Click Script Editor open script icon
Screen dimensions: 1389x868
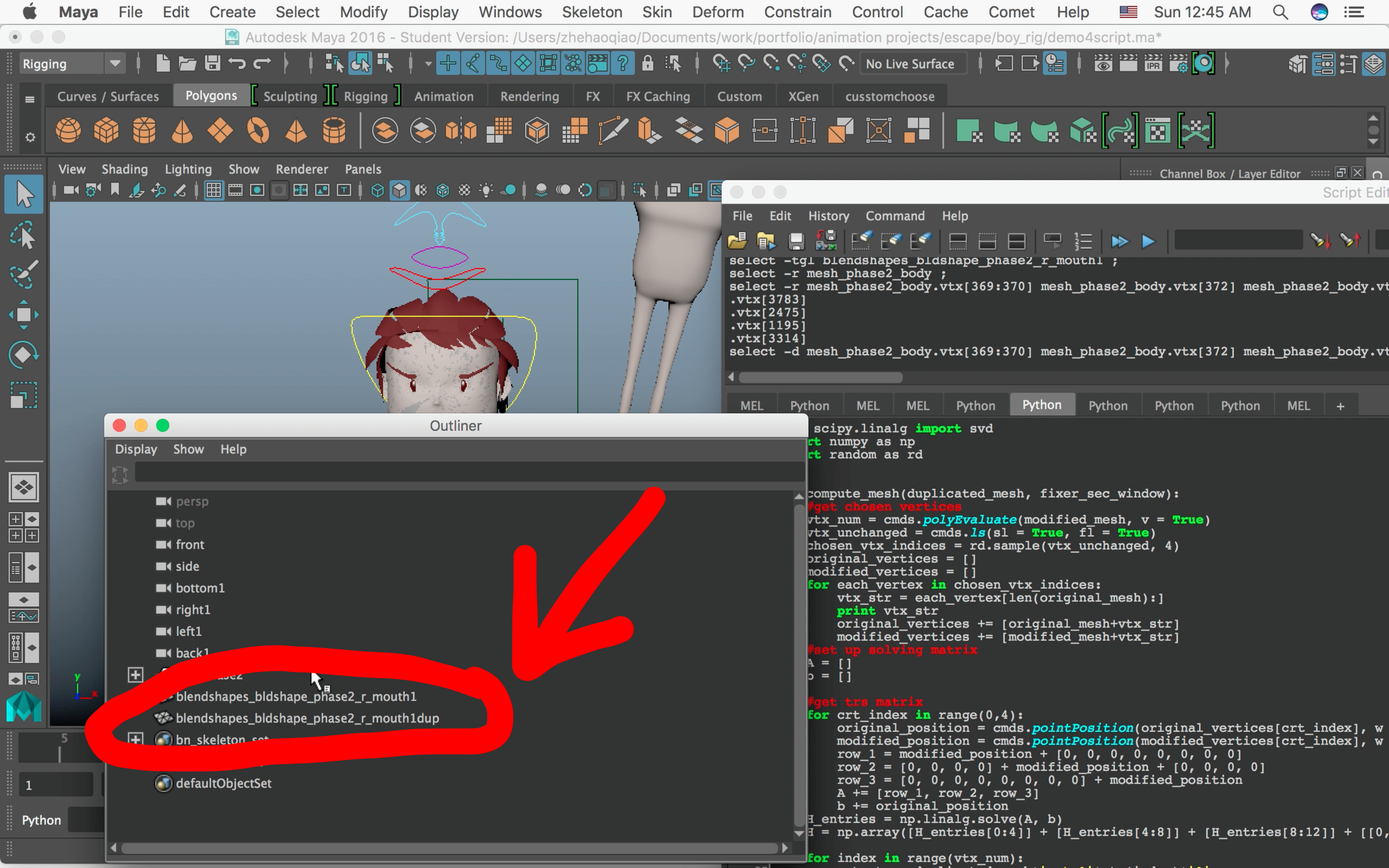pyautogui.click(x=737, y=242)
